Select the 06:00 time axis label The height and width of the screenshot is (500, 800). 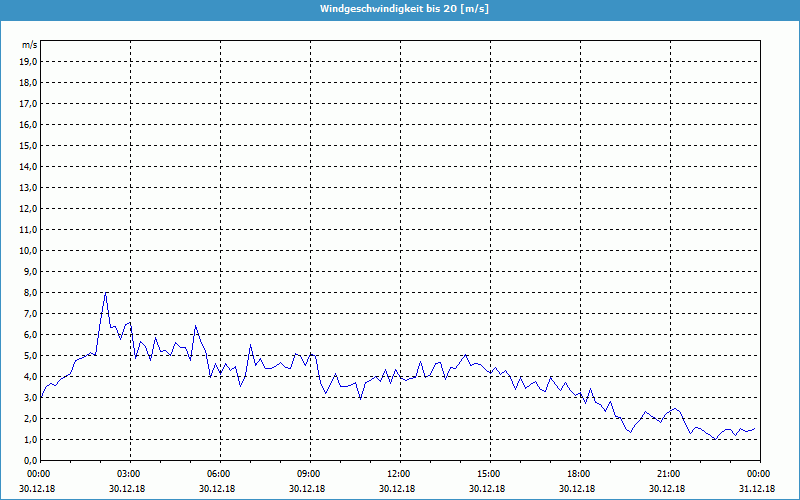tap(219, 473)
